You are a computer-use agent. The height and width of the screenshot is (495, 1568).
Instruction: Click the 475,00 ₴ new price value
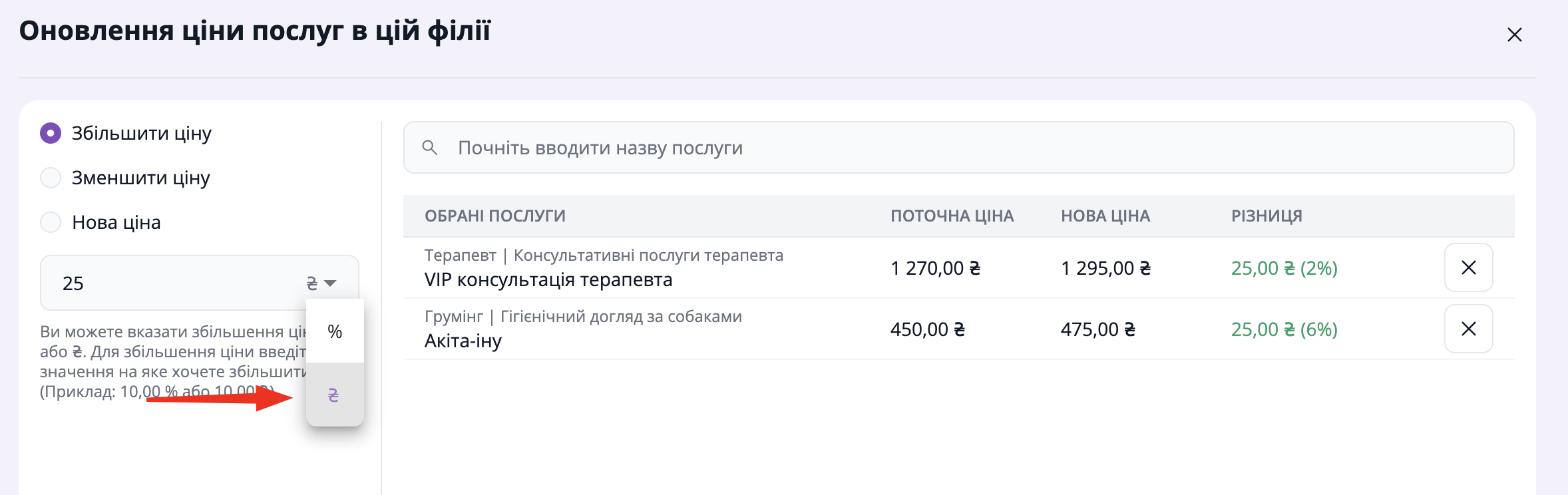click(1097, 329)
